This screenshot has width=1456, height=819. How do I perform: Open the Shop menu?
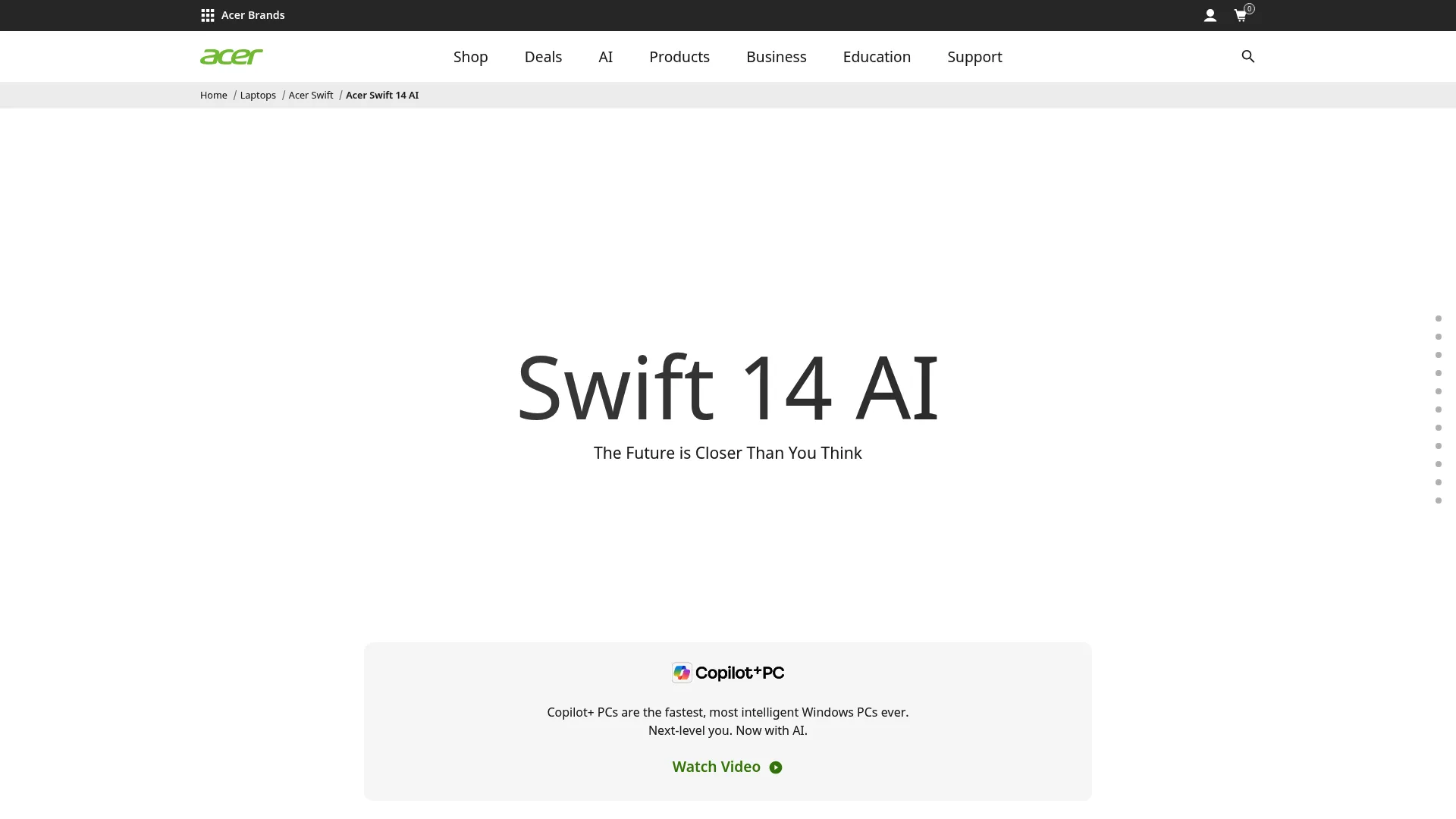click(x=470, y=57)
